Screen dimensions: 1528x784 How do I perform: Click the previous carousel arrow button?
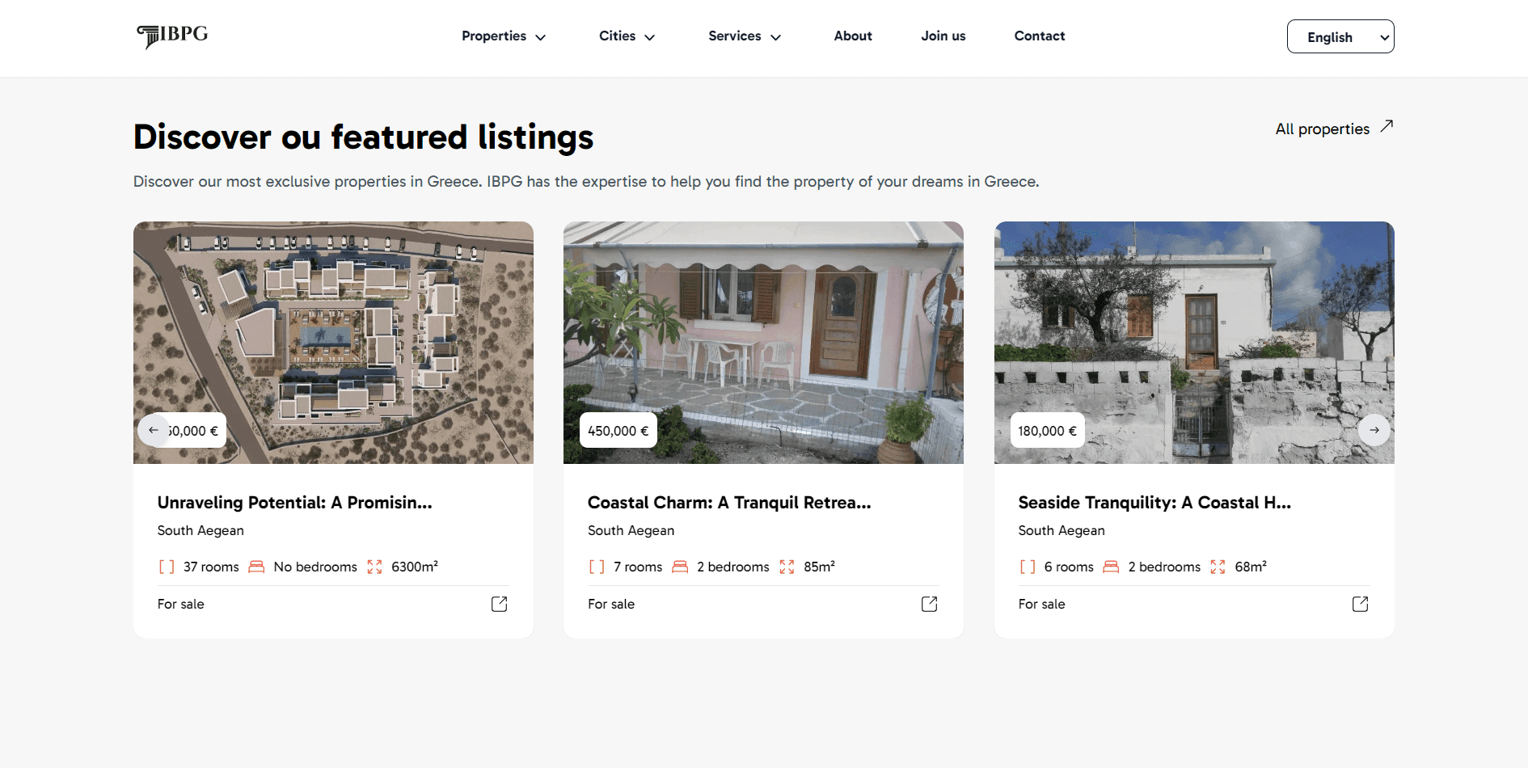tap(154, 430)
